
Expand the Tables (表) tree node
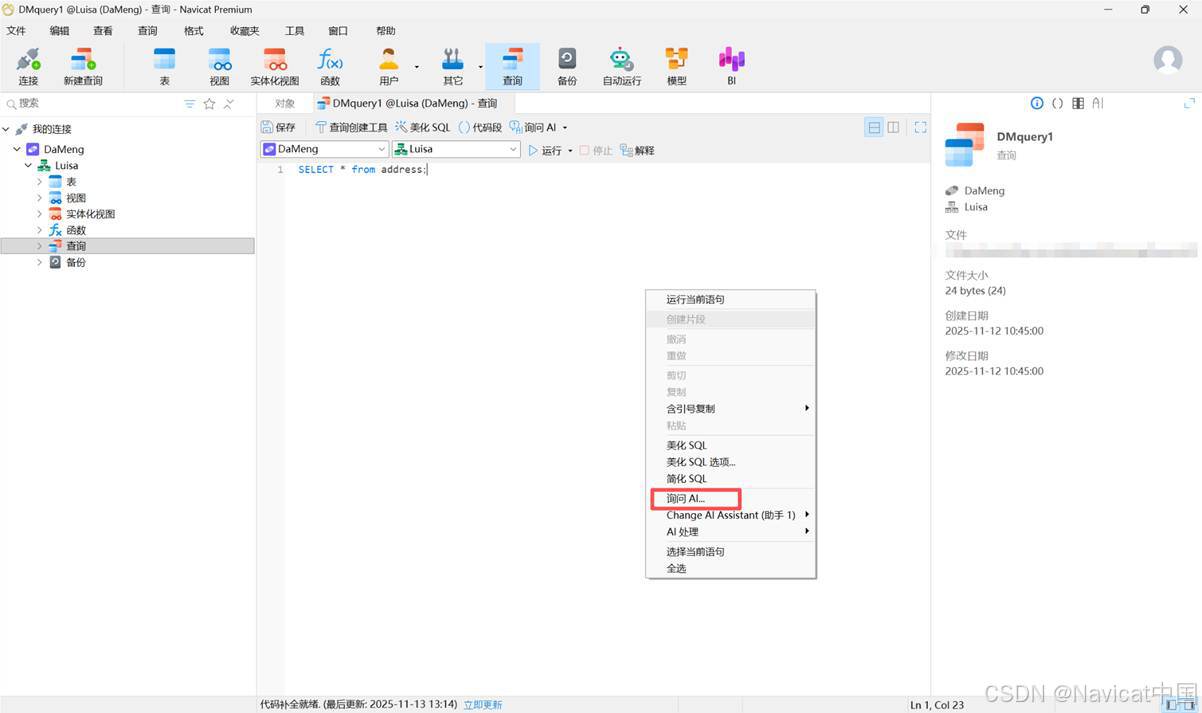pyautogui.click(x=39, y=181)
